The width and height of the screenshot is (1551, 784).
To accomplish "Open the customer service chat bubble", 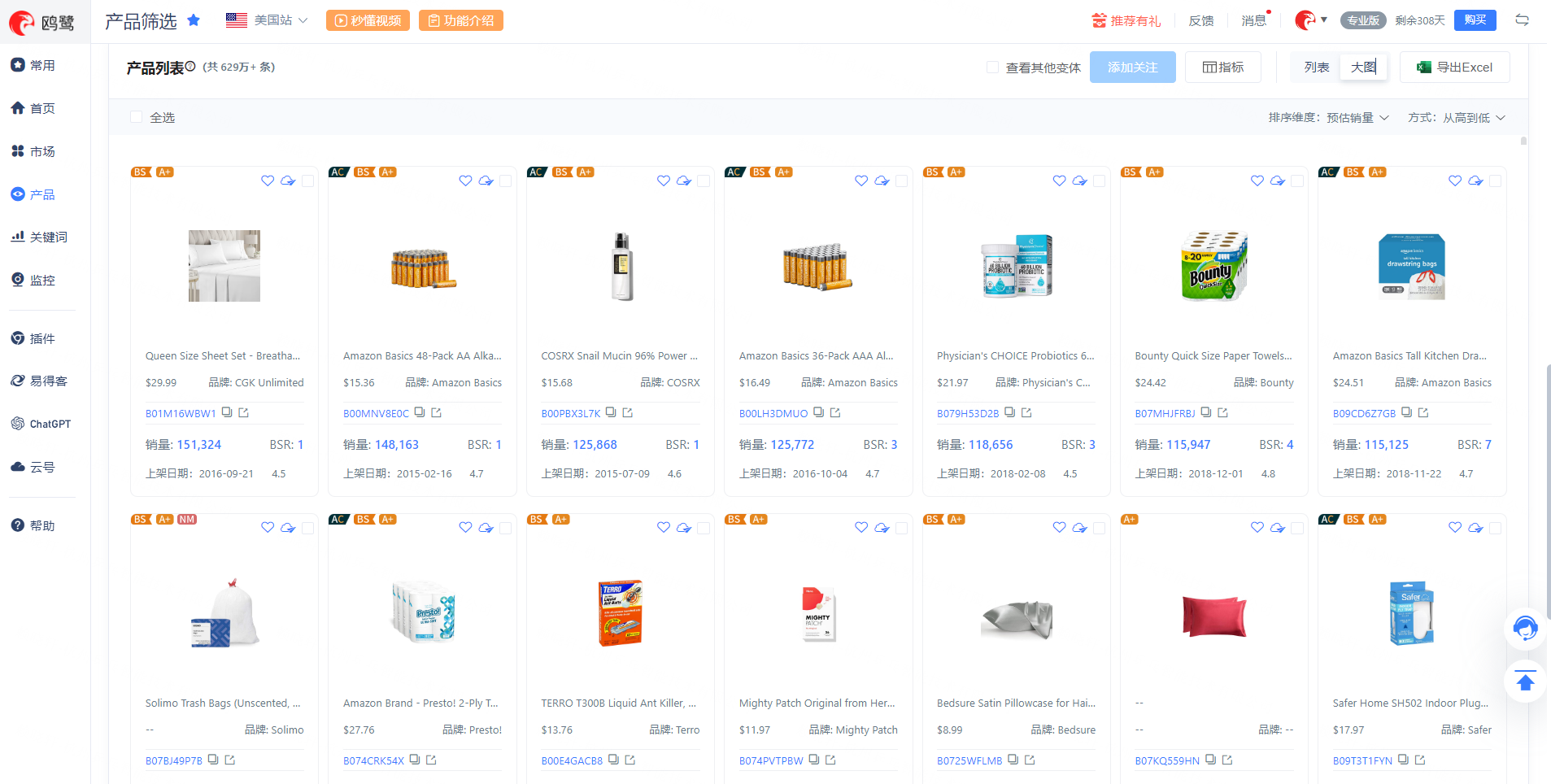I will pyautogui.click(x=1525, y=629).
